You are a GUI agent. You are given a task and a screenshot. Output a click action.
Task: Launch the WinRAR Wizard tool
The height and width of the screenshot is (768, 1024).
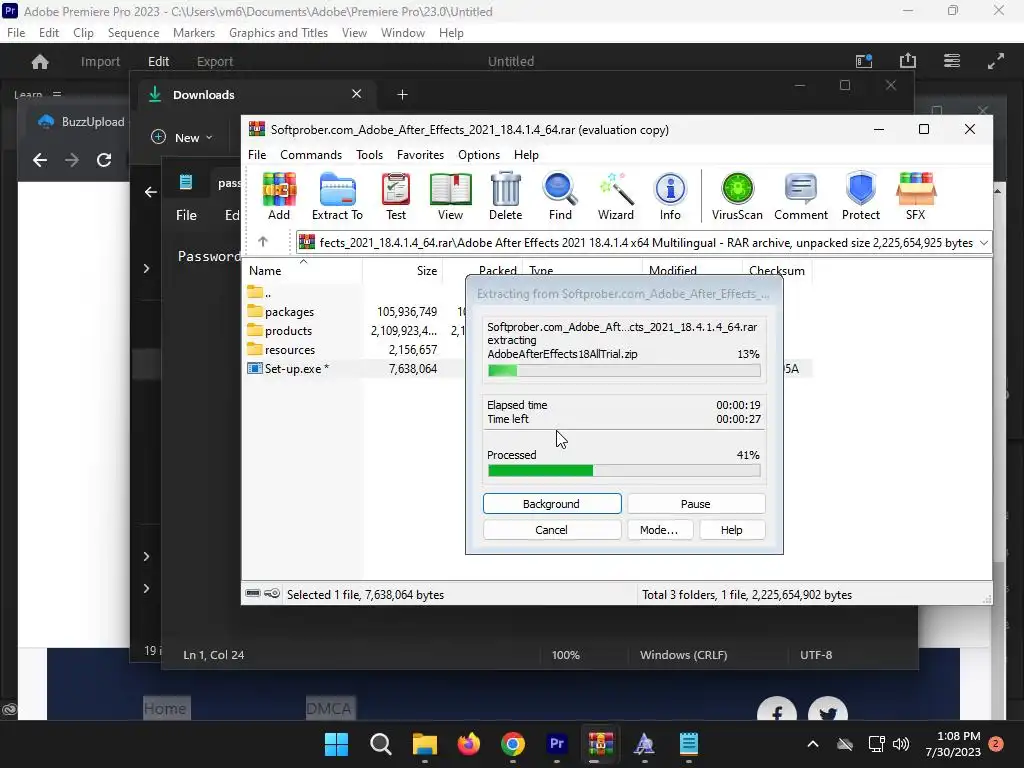616,196
